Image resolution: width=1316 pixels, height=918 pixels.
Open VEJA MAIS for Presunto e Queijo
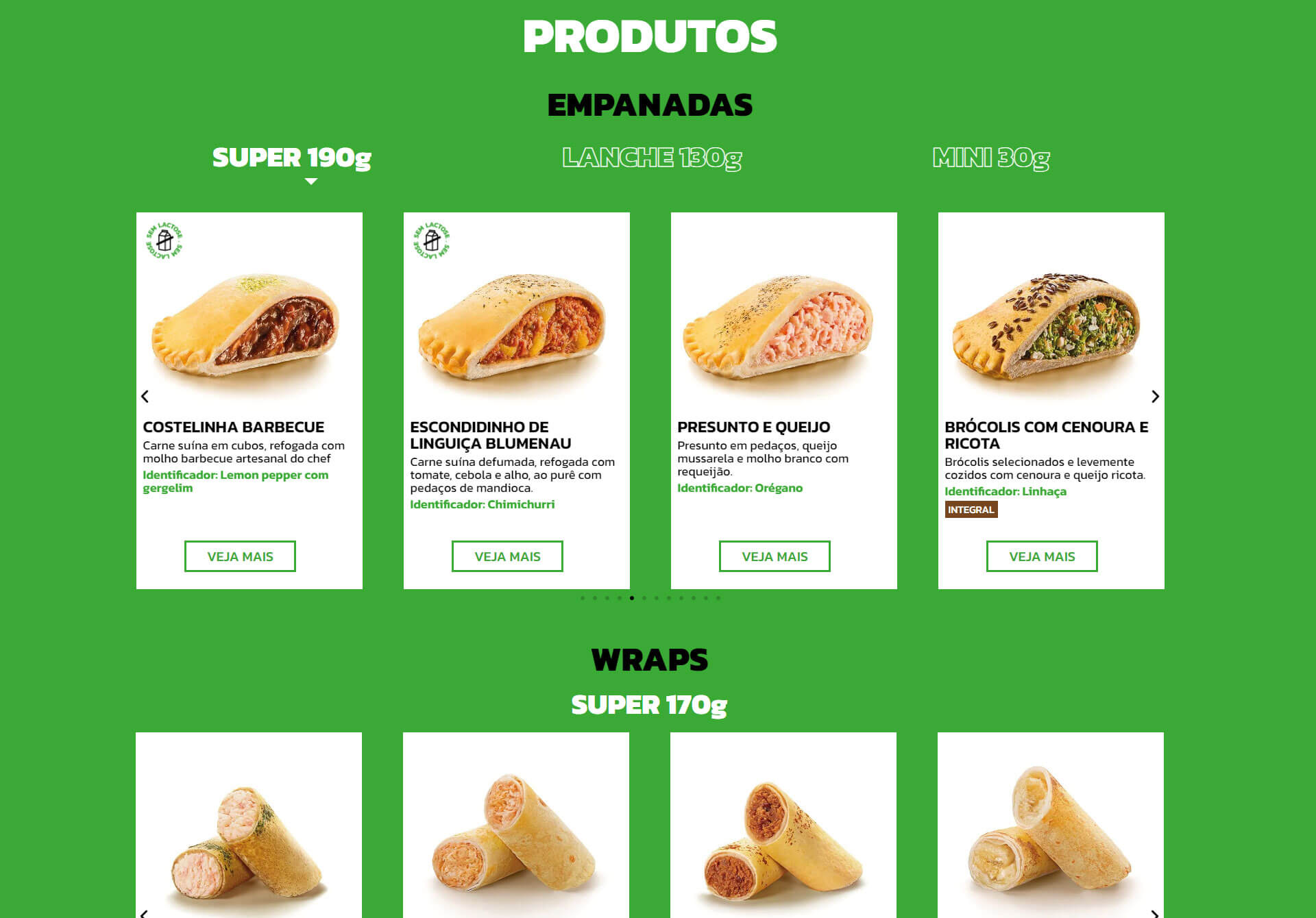pos(775,556)
